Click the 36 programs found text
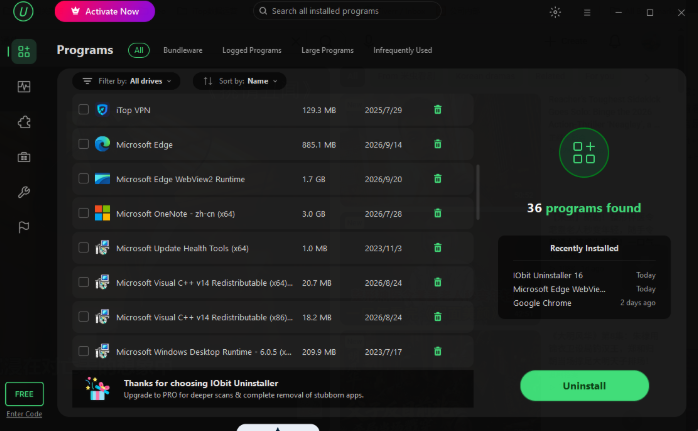Viewport: 698px width, 431px height. pyautogui.click(x=584, y=208)
